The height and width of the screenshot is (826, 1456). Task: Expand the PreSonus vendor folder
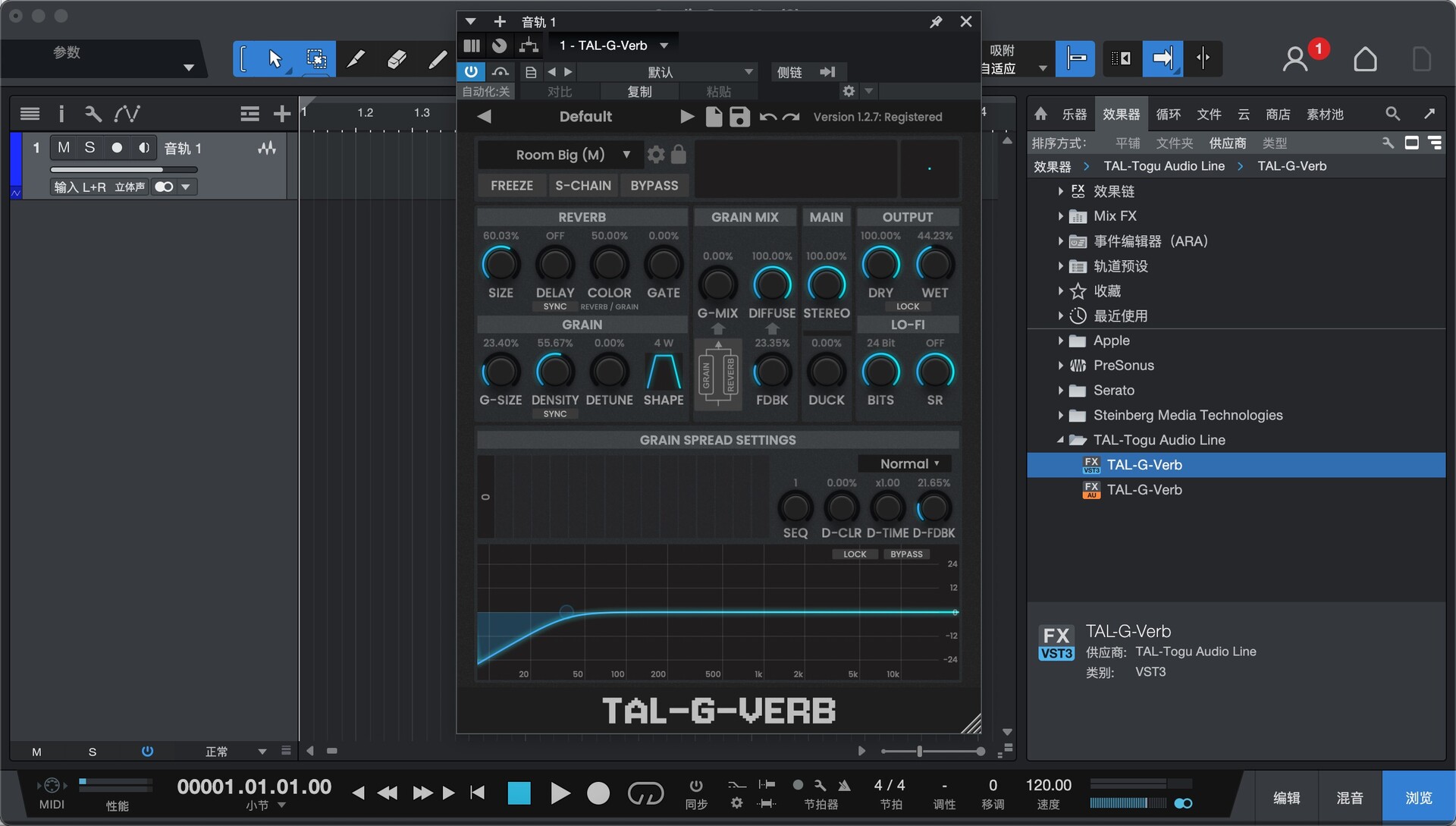(x=1060, y=366)
